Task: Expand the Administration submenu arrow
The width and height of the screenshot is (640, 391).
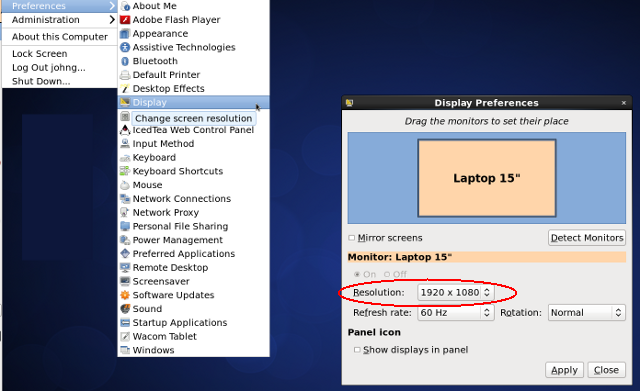Action: pyautogui.click(x=112, y=20)
